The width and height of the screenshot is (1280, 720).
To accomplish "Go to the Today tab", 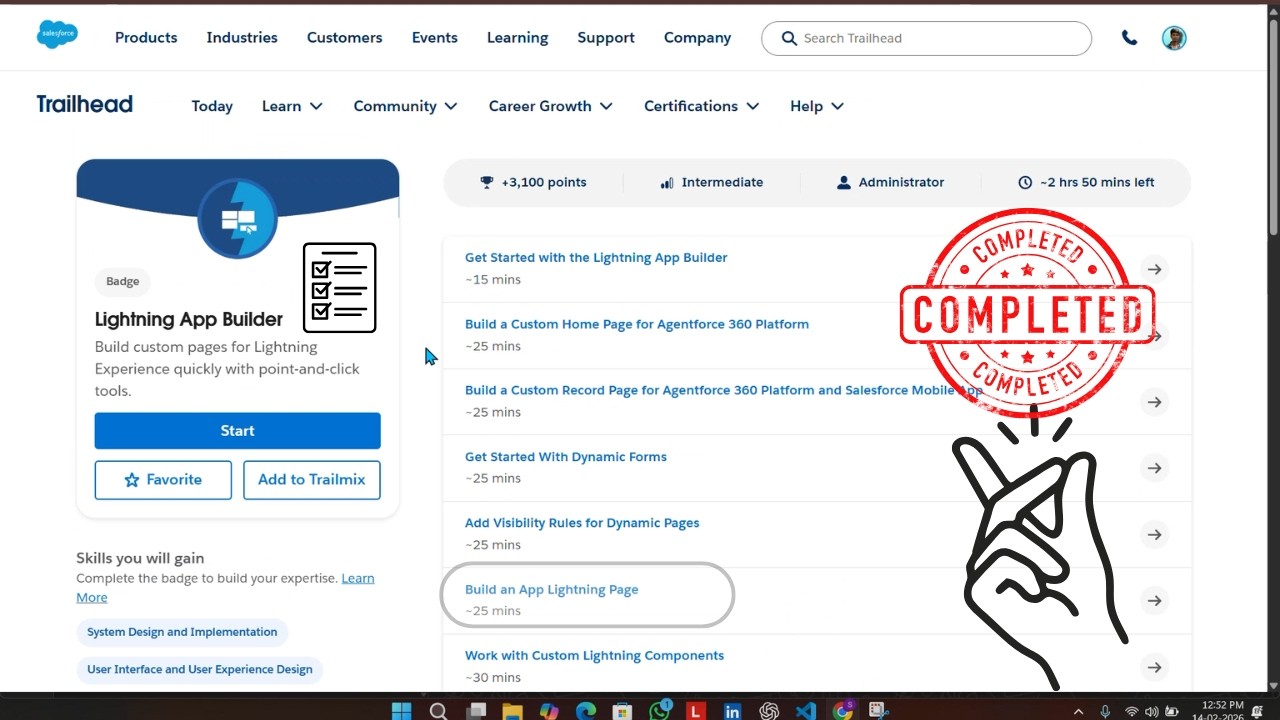I will coord(212,106).
